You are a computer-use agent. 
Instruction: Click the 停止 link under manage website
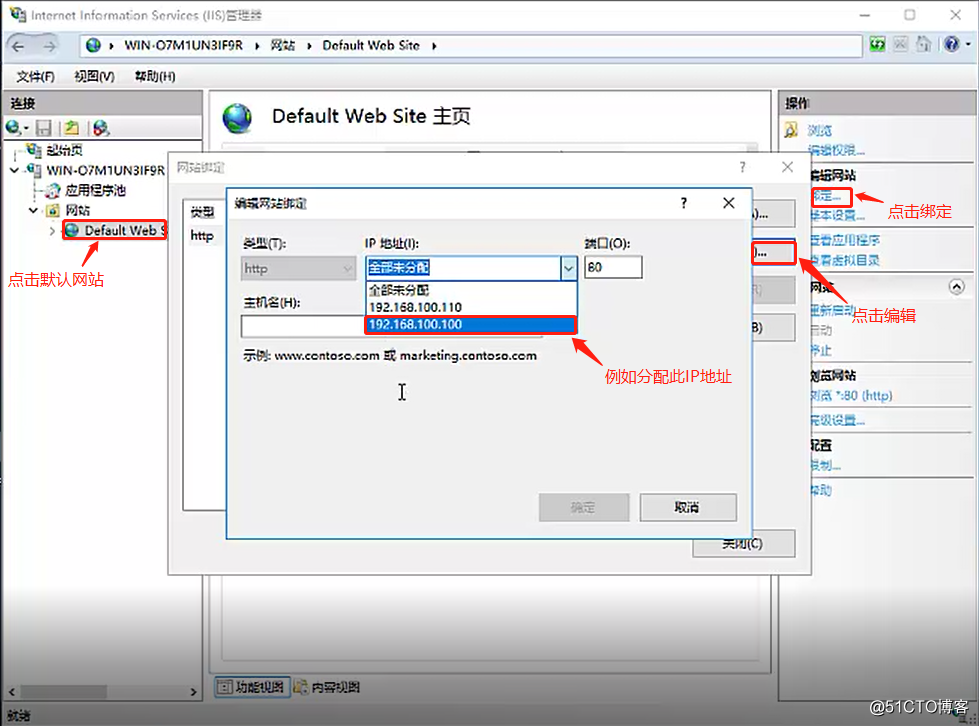(x=821, y=350)
